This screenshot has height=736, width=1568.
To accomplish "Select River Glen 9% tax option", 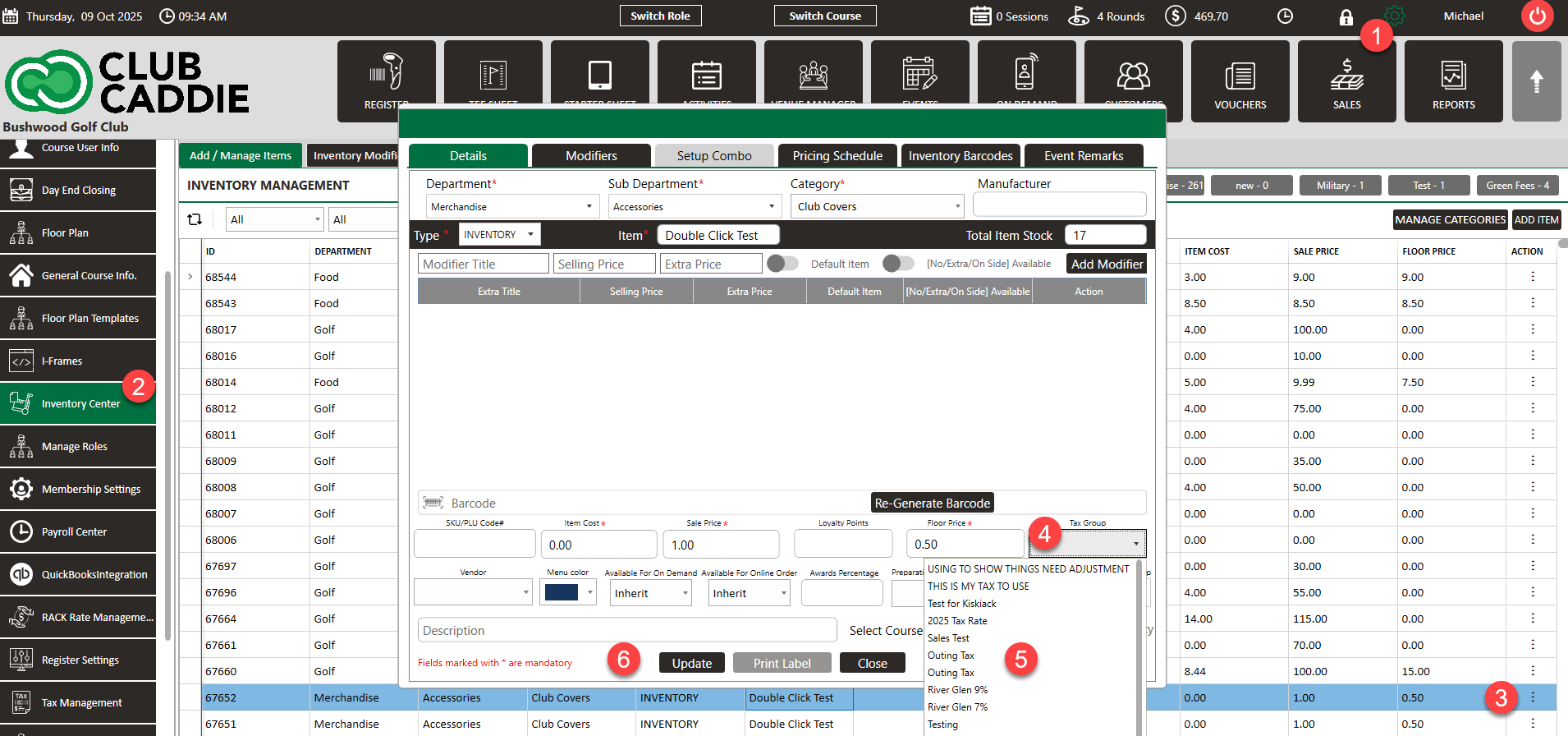I will [x=957, y=690].
